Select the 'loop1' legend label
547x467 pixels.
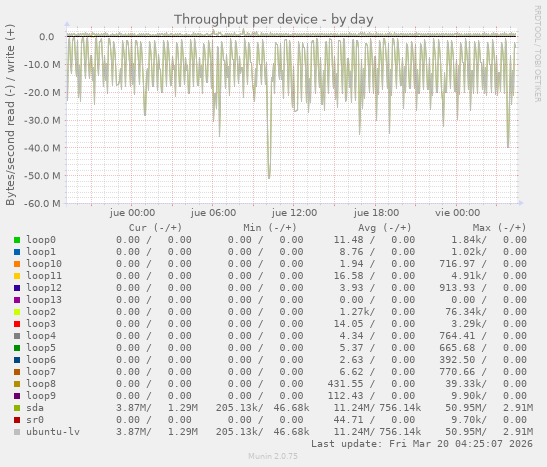pyautogui.click(x=41, y=252)
